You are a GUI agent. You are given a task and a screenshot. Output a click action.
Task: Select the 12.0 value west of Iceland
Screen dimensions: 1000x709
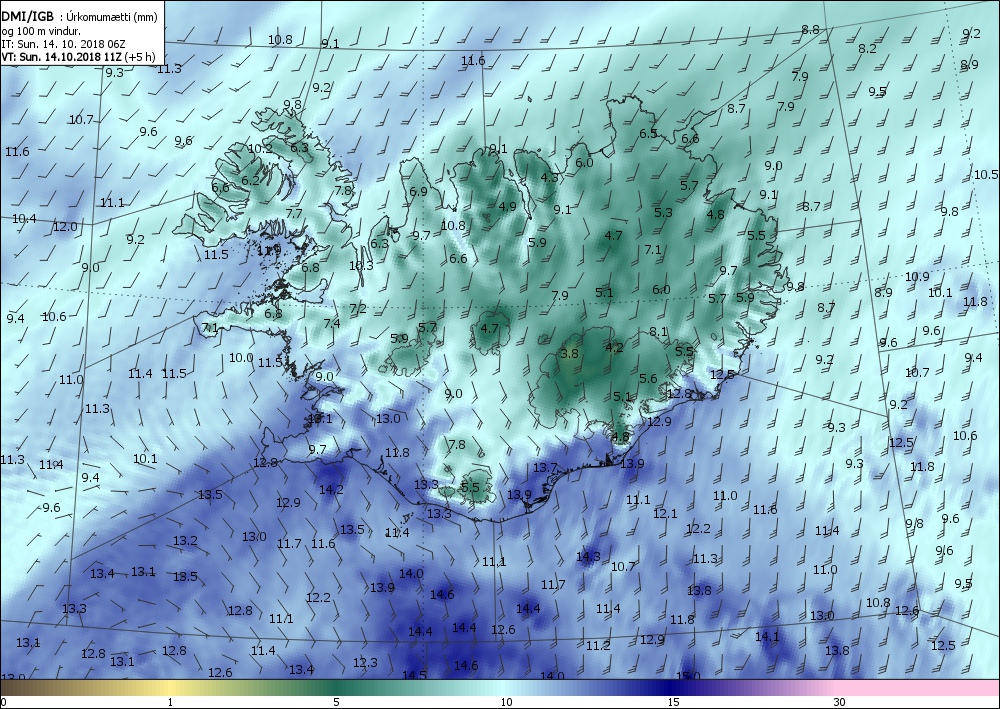coord(65,226)
